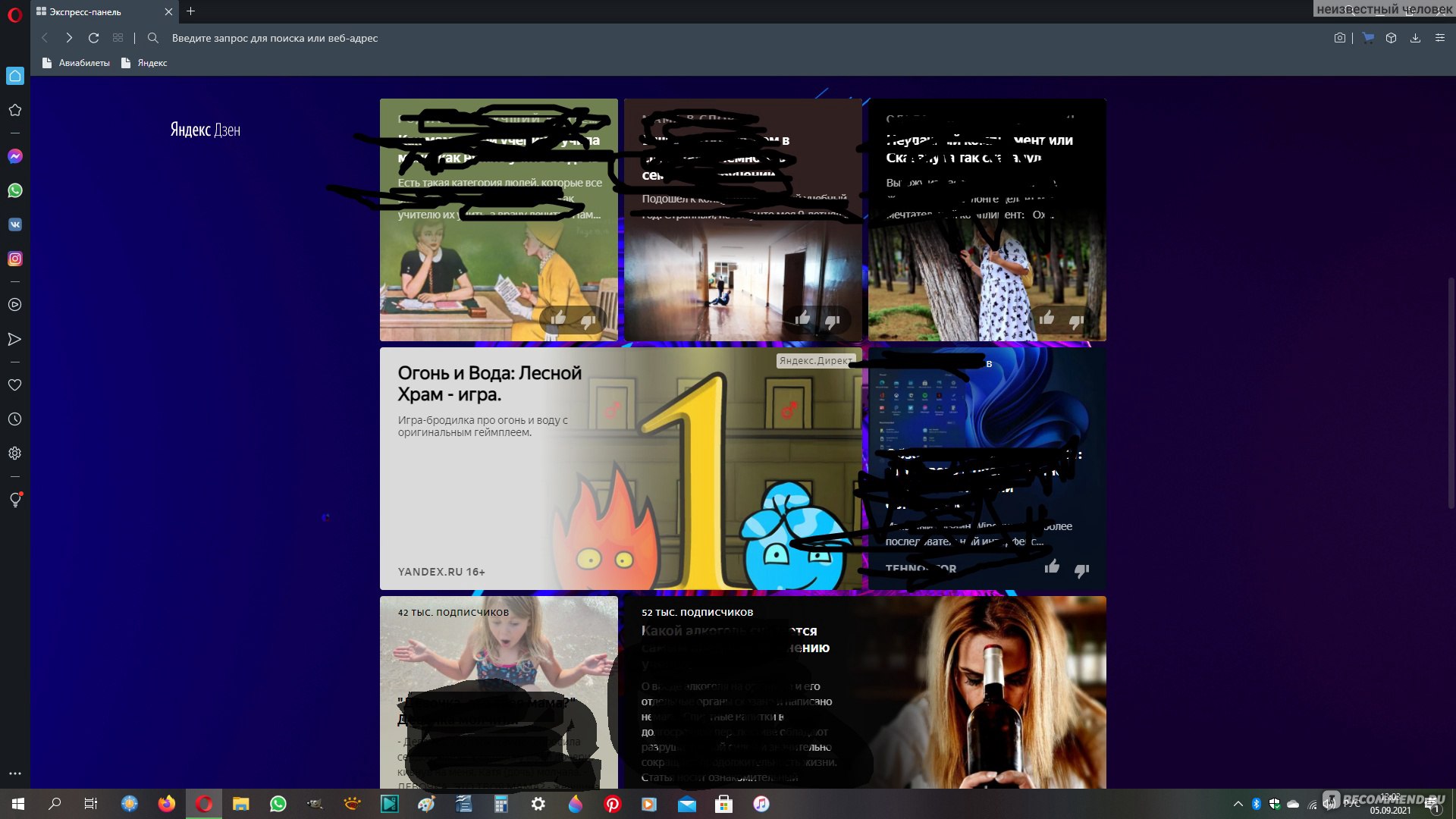Reload the current page
The height and width of the screenshot is (819, 1456).
click(x=94, y=38)
